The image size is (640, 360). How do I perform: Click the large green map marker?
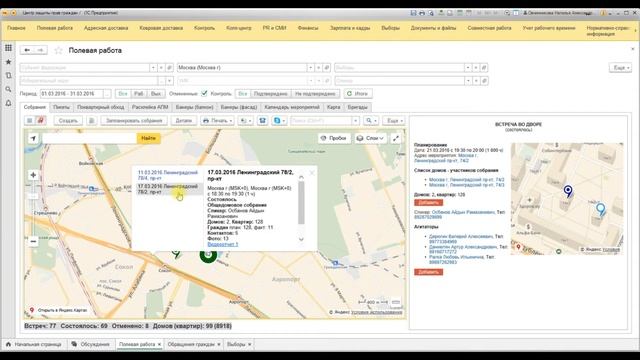click(208, 255)
